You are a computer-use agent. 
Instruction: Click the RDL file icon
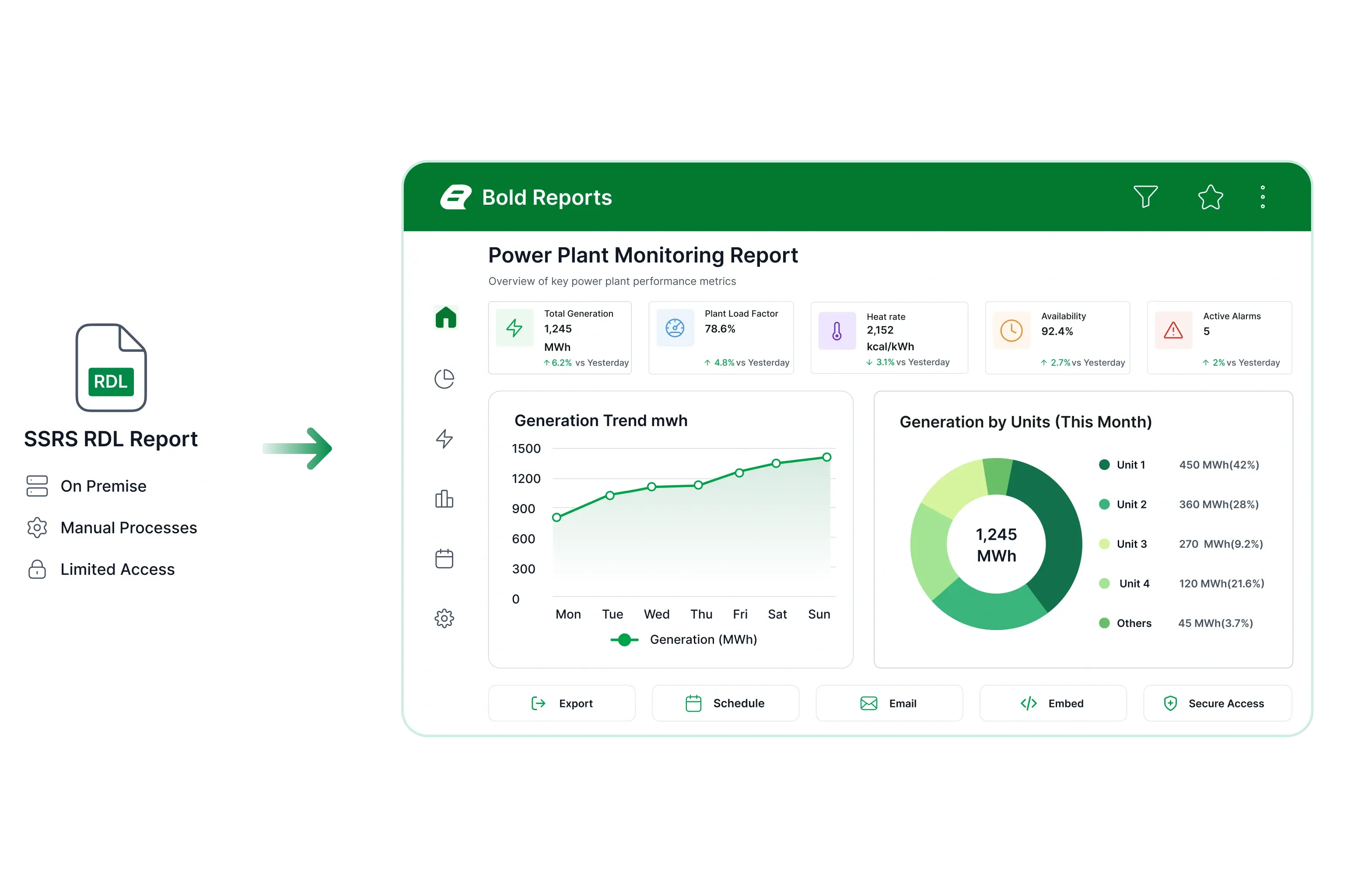pyautogui.click(x=111, y=367)
